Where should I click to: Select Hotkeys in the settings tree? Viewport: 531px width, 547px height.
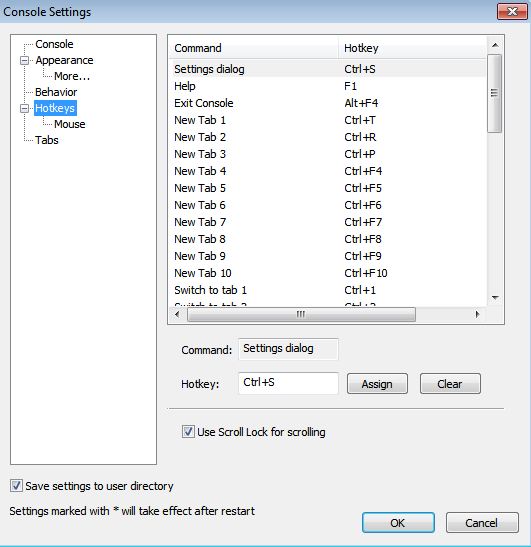55,108
